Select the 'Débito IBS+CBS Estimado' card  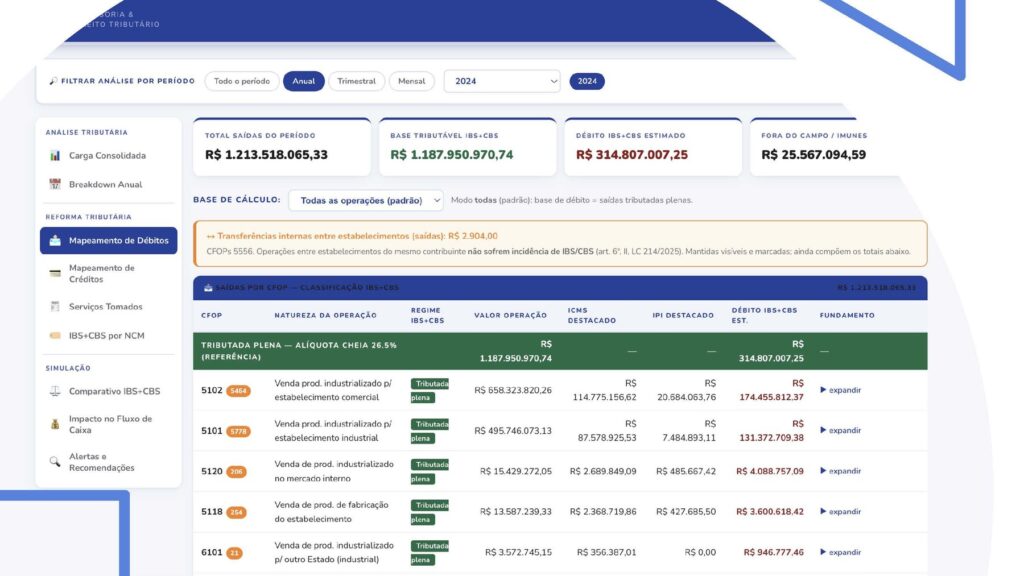pos(653,147)
